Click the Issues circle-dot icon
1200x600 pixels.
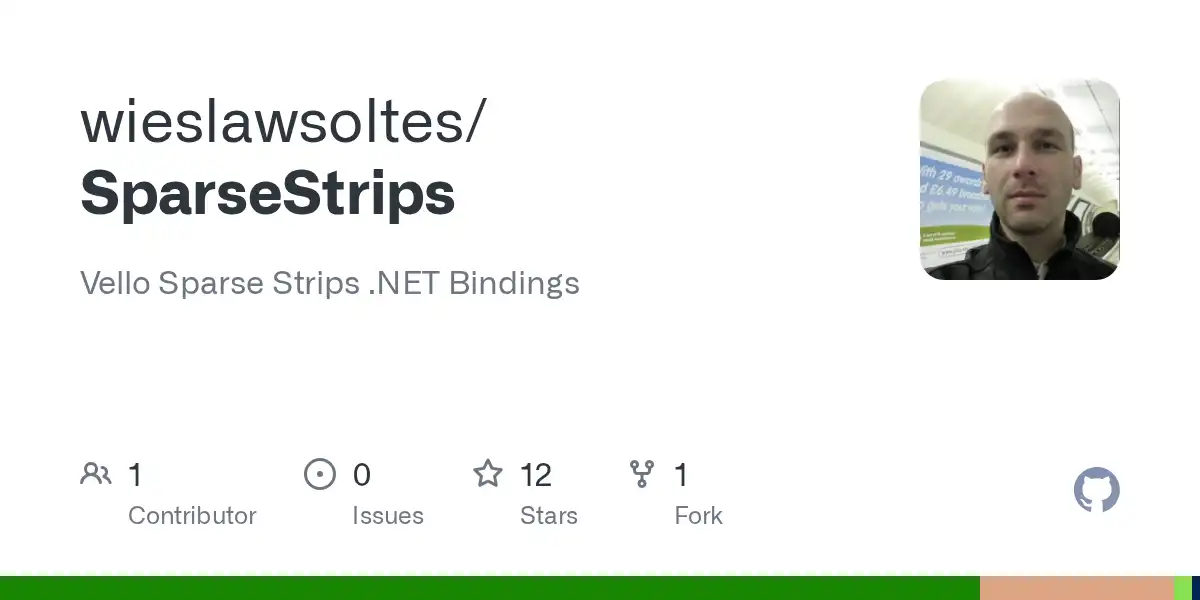pos(320,474)
